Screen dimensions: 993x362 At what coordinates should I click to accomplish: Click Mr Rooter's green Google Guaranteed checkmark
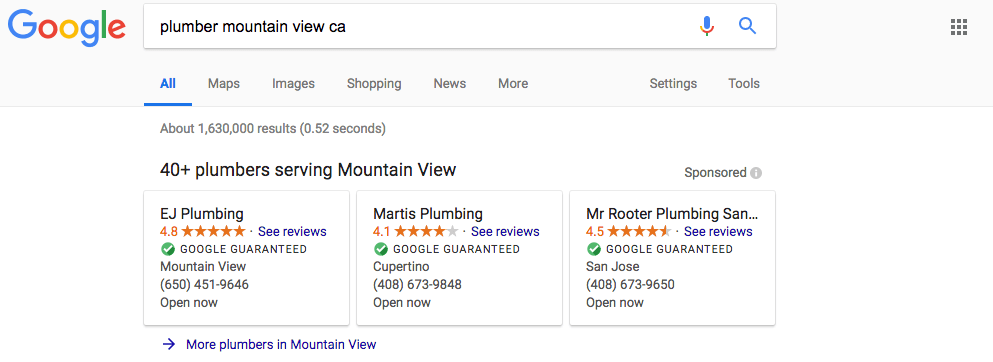pyautogui.click(x=593, y=249)
